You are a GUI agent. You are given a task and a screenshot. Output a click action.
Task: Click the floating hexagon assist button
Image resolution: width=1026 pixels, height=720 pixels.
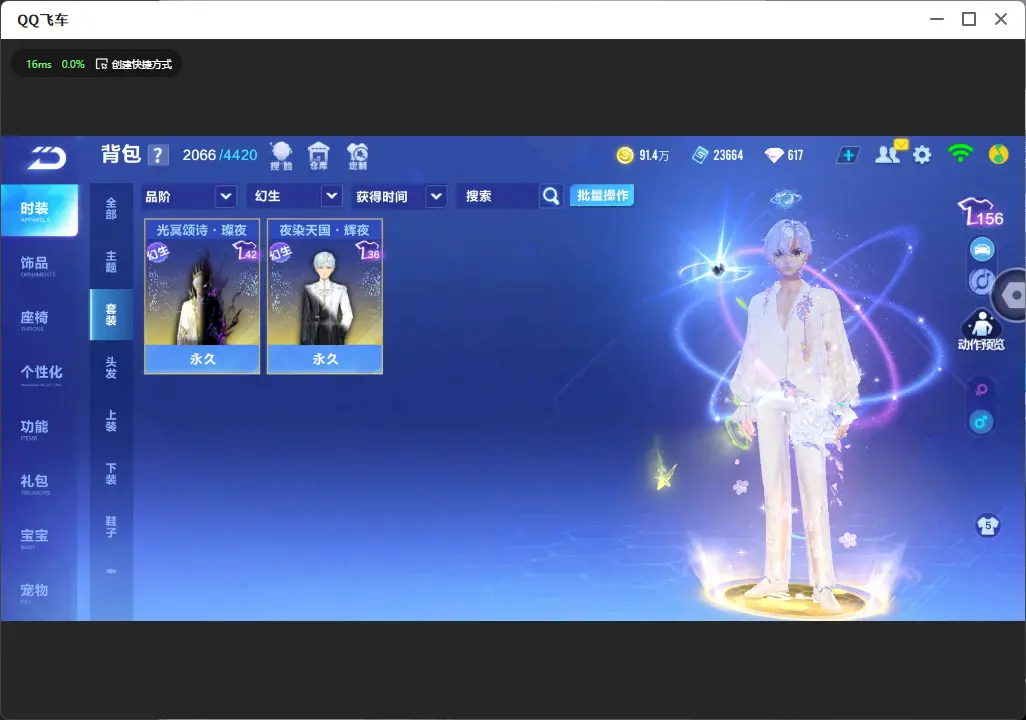[1012, 295]
